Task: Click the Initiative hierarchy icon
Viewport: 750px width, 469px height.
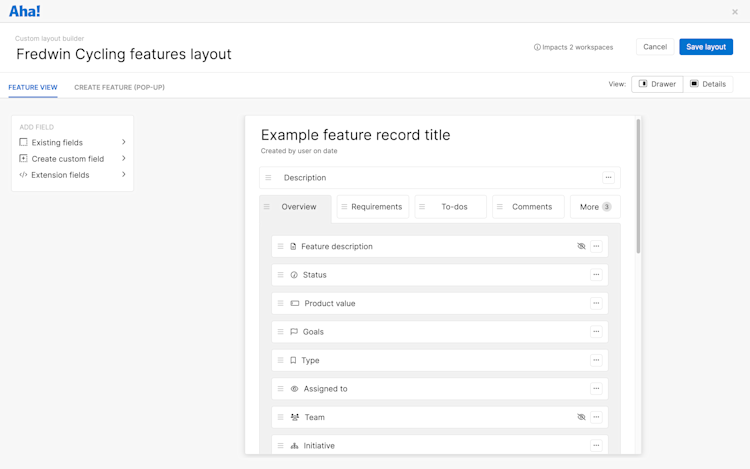Action: 294,446
